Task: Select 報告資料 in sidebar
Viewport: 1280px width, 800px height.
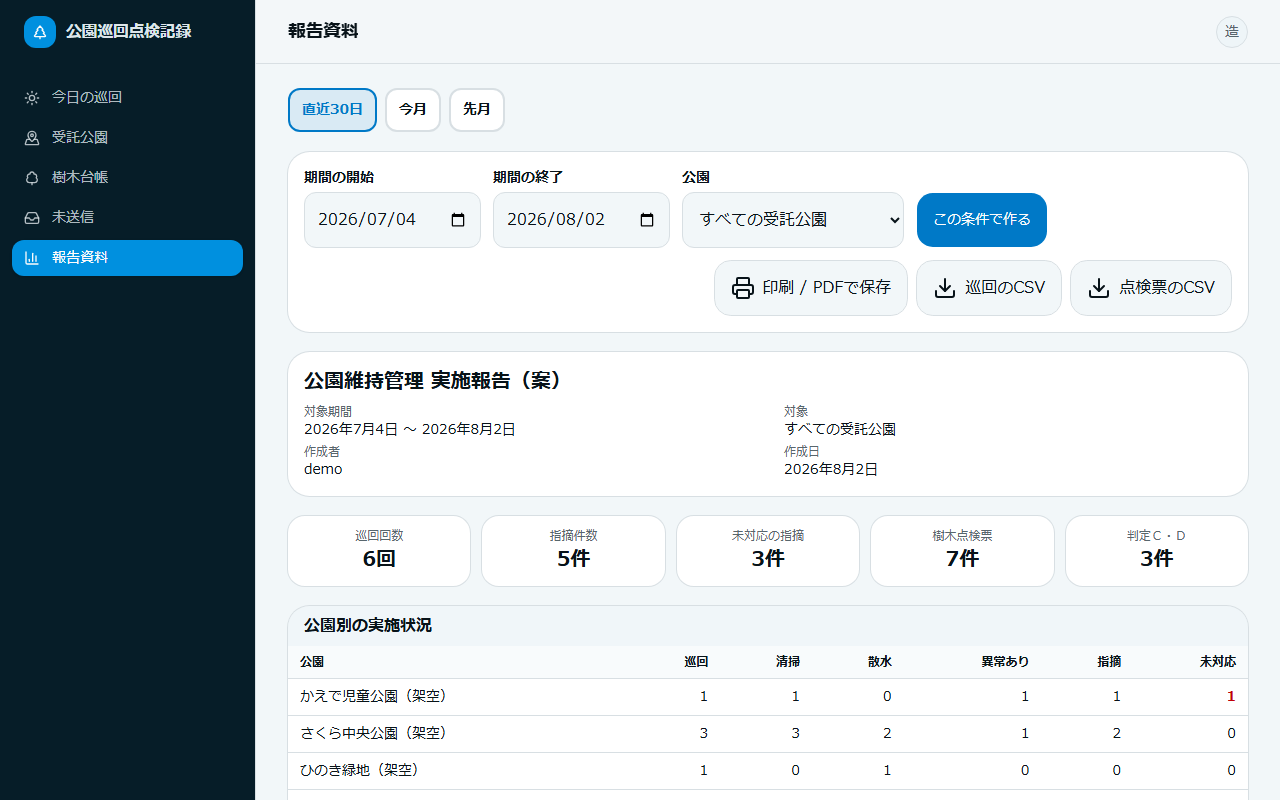Action: [x=127, y=258]
